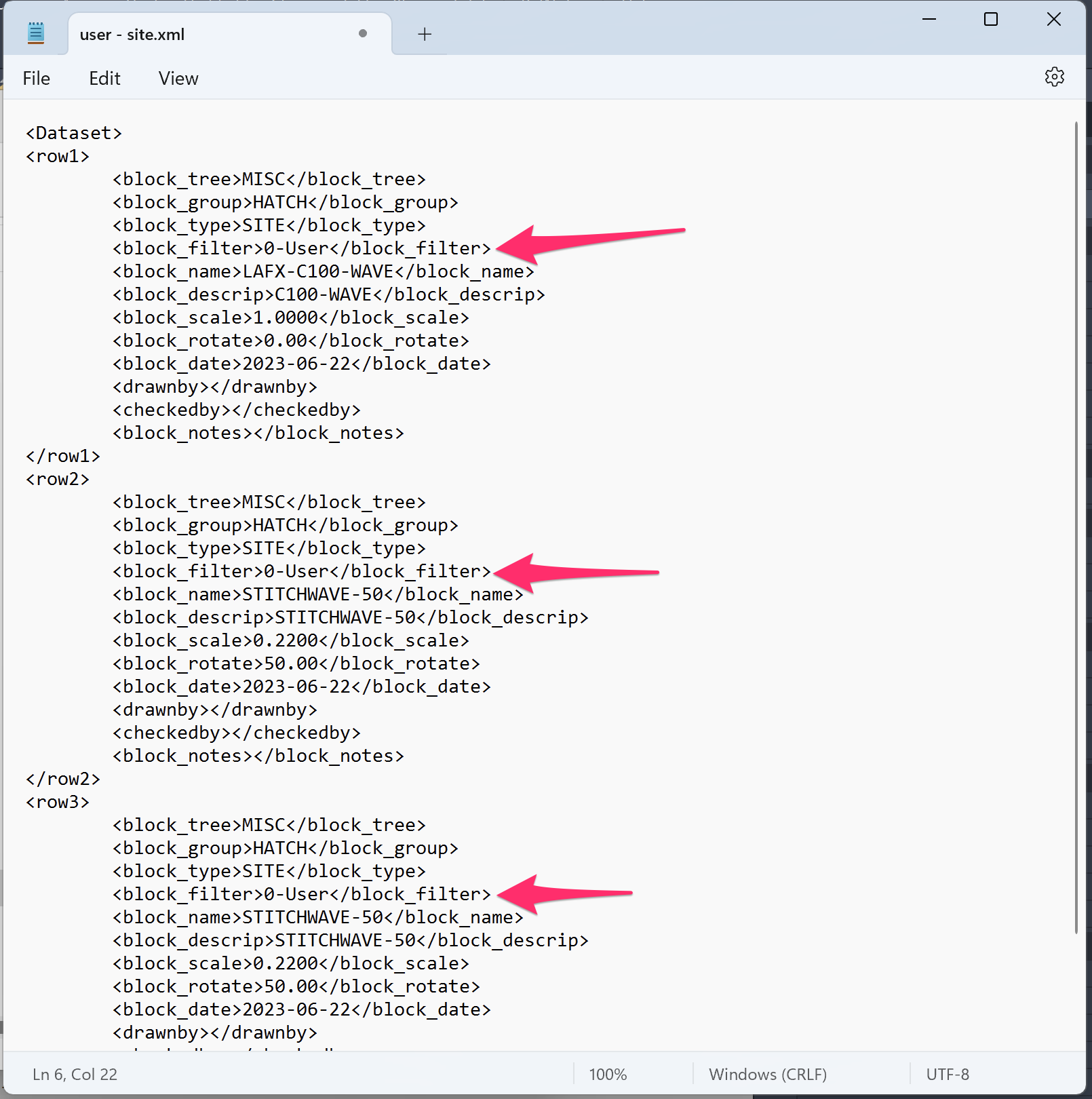Close the unsaved site.xml tab dot

coord(363,33)
